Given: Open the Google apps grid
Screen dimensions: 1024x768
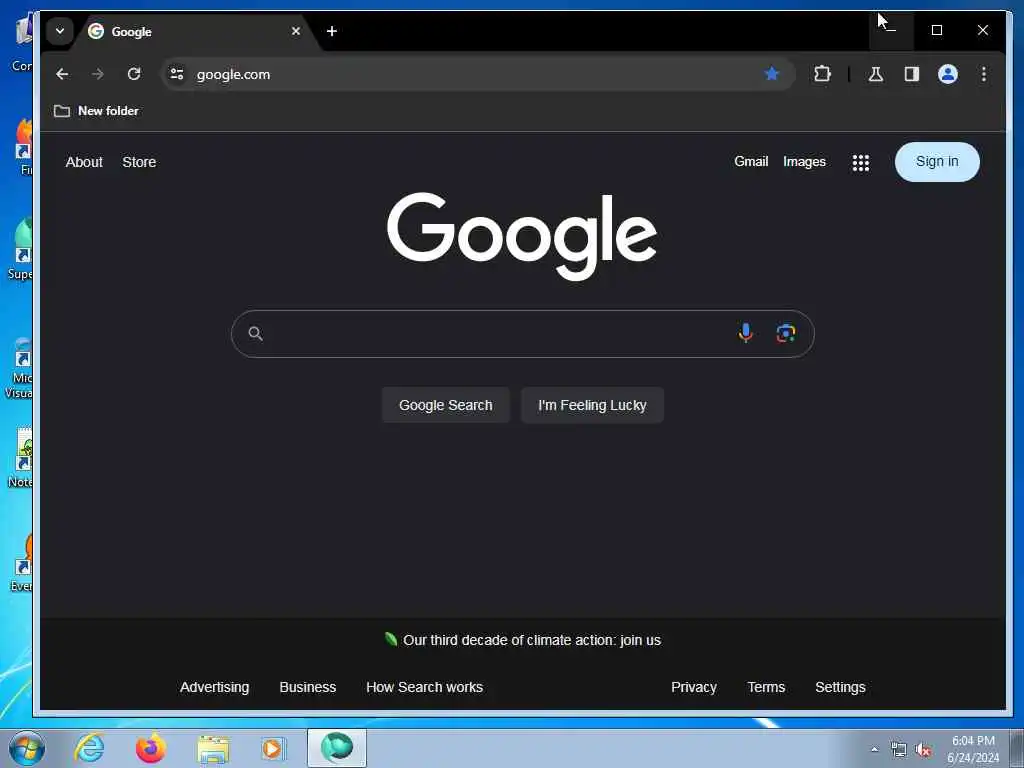Looking at the screenshot, I should (861, 163).
